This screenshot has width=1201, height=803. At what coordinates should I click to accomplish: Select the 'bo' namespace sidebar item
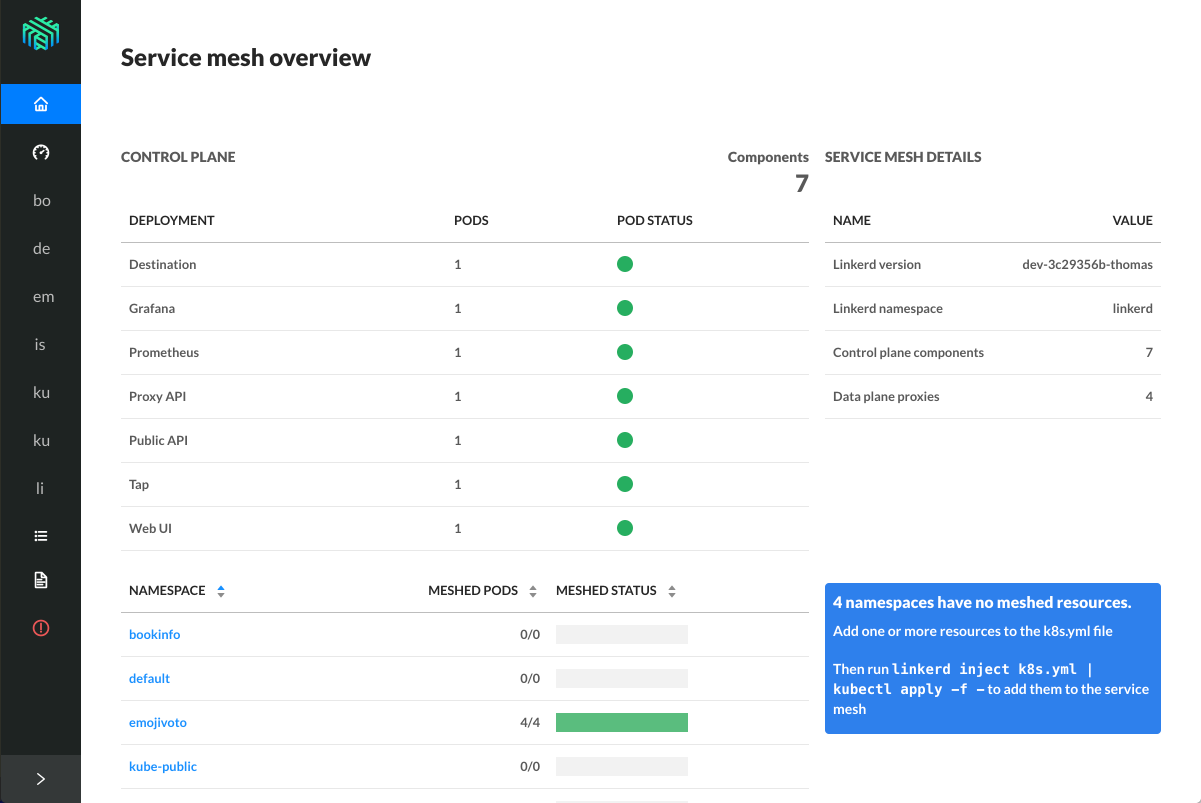point(41,200)
